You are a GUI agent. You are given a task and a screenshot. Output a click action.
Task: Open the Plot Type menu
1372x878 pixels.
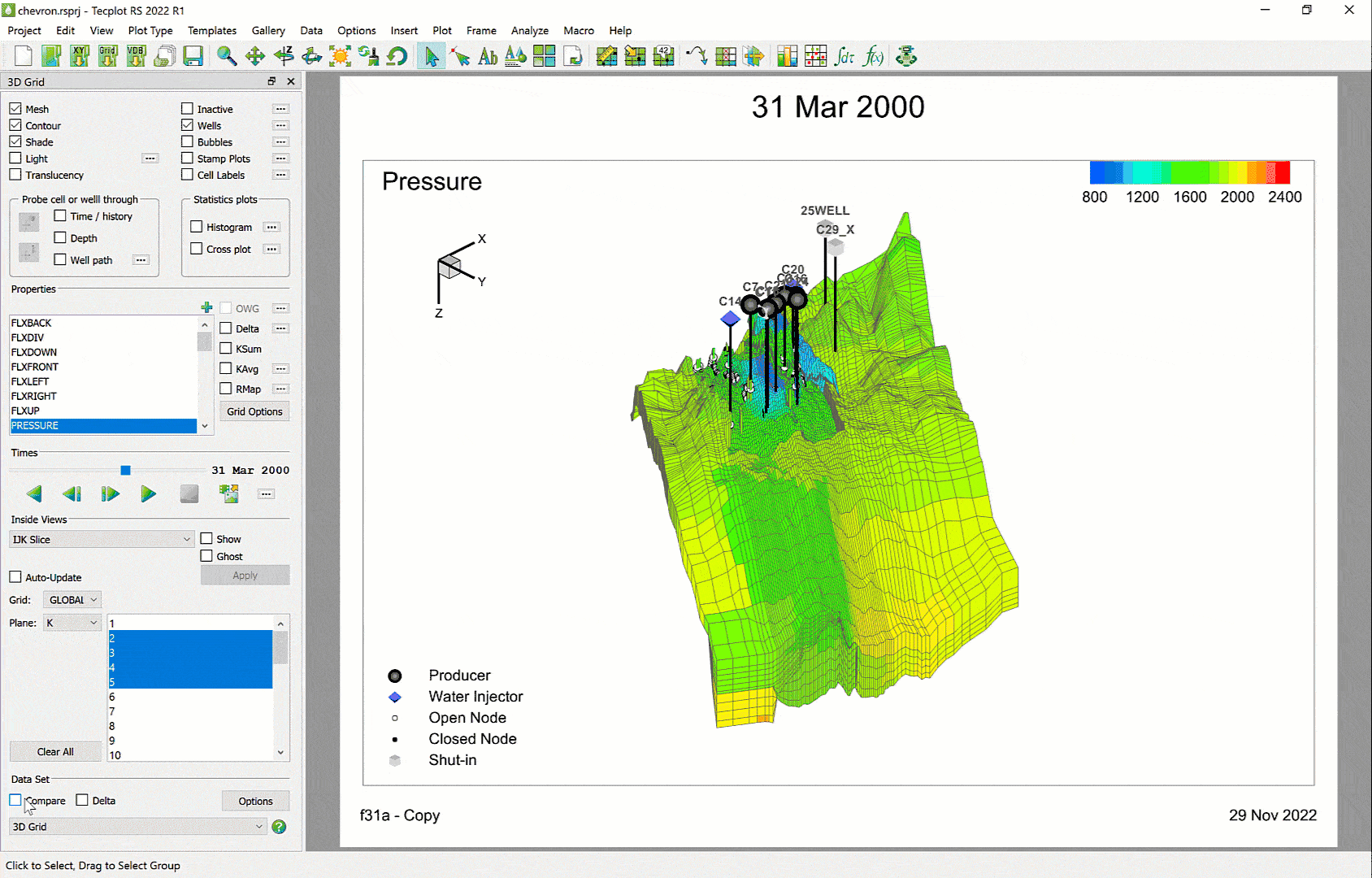point(150,30)
